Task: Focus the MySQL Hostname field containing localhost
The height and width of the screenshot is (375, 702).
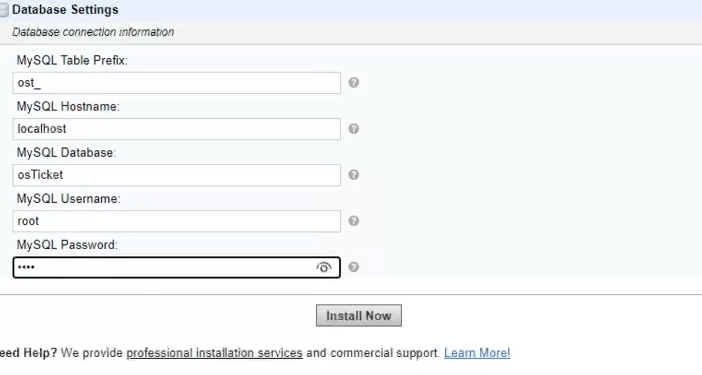Action: pos(176,129)
